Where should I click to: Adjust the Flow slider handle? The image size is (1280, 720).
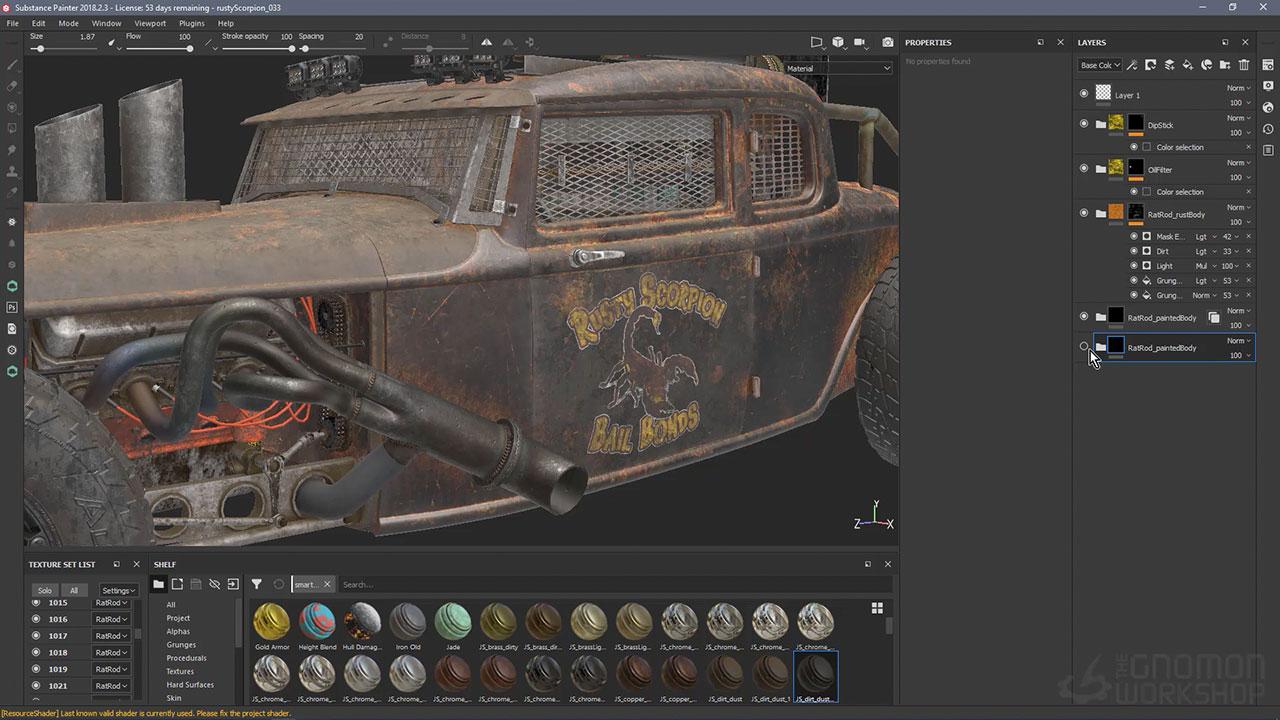point(189,48)
